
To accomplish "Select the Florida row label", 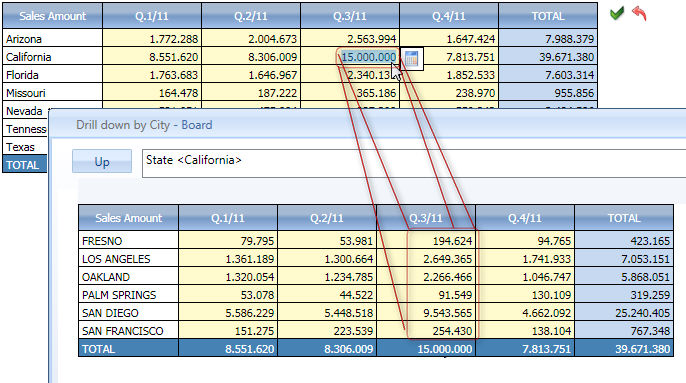I will click(x=22, y=75).
